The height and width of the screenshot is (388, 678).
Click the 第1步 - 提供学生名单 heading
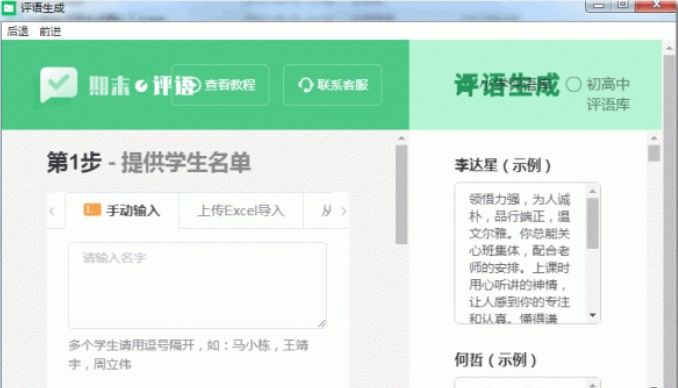(149, 163)
